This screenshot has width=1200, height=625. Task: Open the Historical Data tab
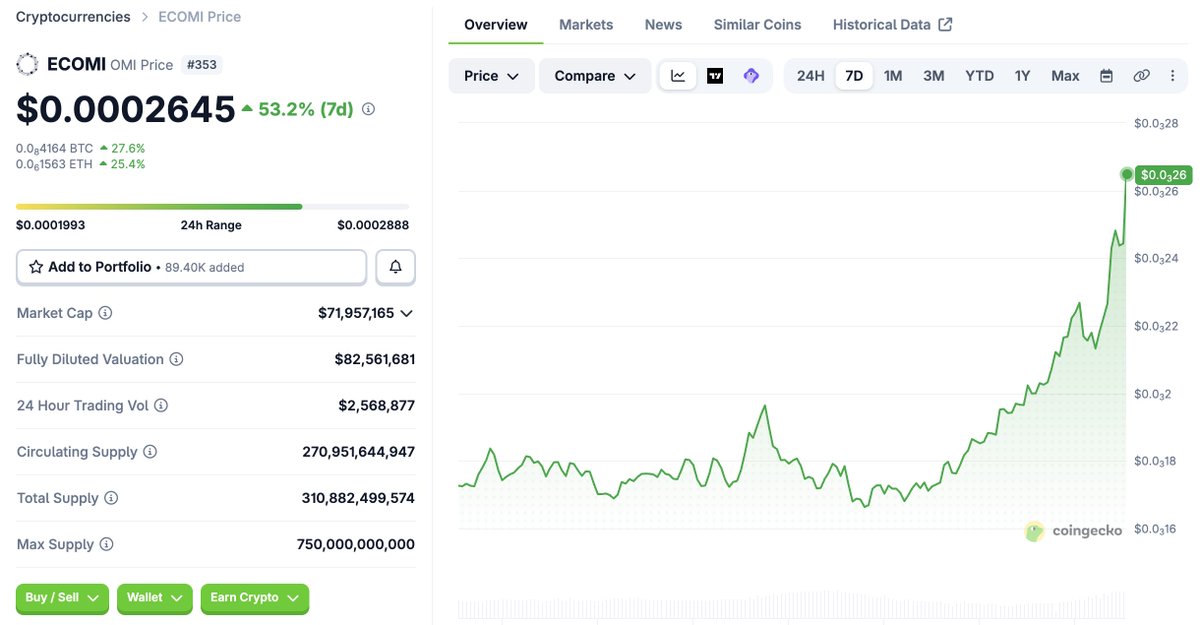(x=892, y=25)
